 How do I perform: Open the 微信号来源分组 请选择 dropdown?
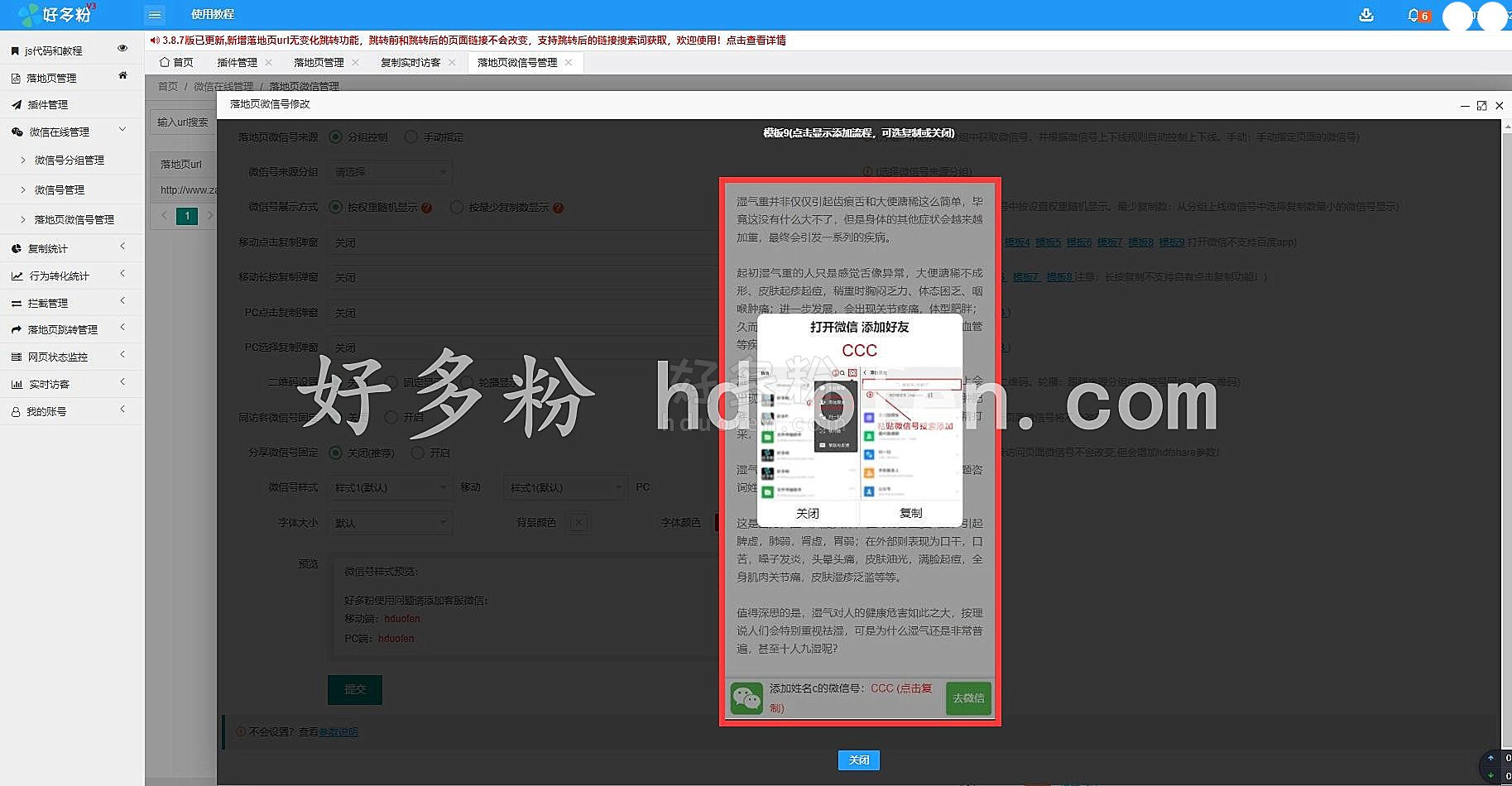point(390,172)
